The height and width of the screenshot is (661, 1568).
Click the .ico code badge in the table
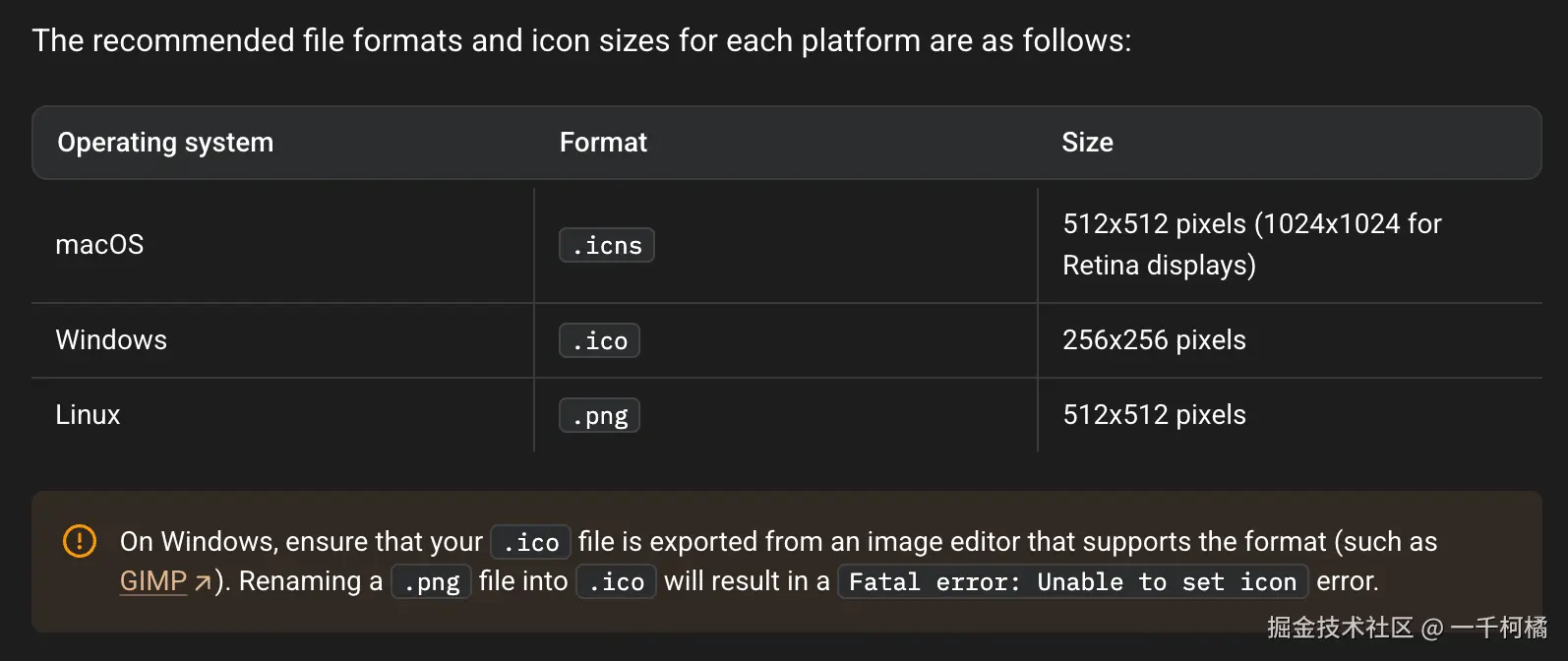tap(599, 340)
